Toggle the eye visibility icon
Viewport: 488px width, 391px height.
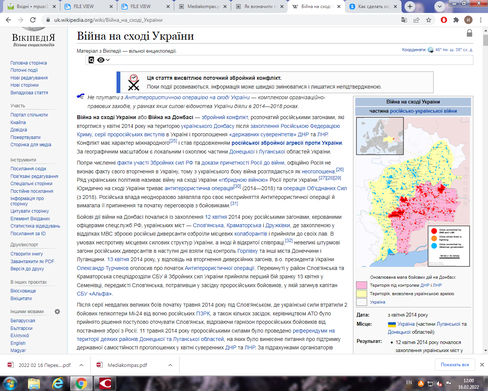point(101,60)
